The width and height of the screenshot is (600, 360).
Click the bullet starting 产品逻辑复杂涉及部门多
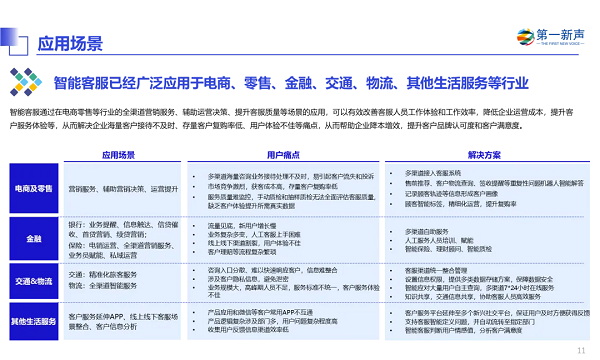[272, 321]
